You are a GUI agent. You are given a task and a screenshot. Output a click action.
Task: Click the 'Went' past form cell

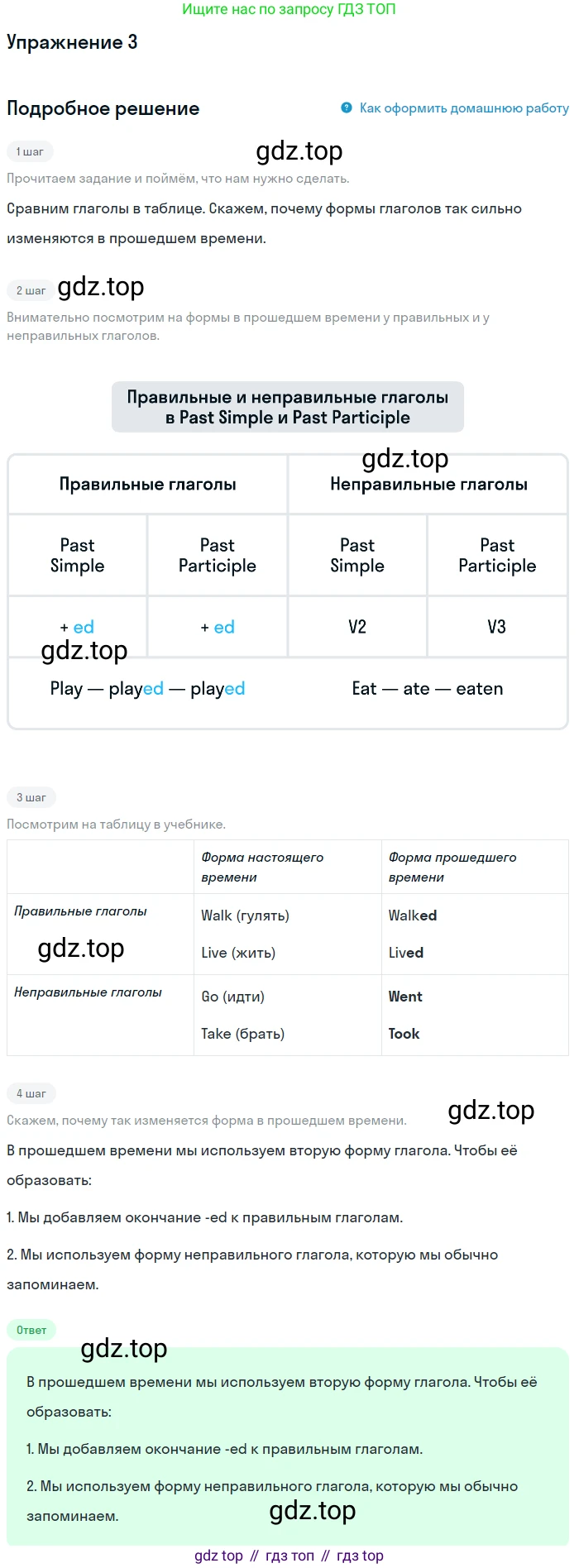point(405,996)
